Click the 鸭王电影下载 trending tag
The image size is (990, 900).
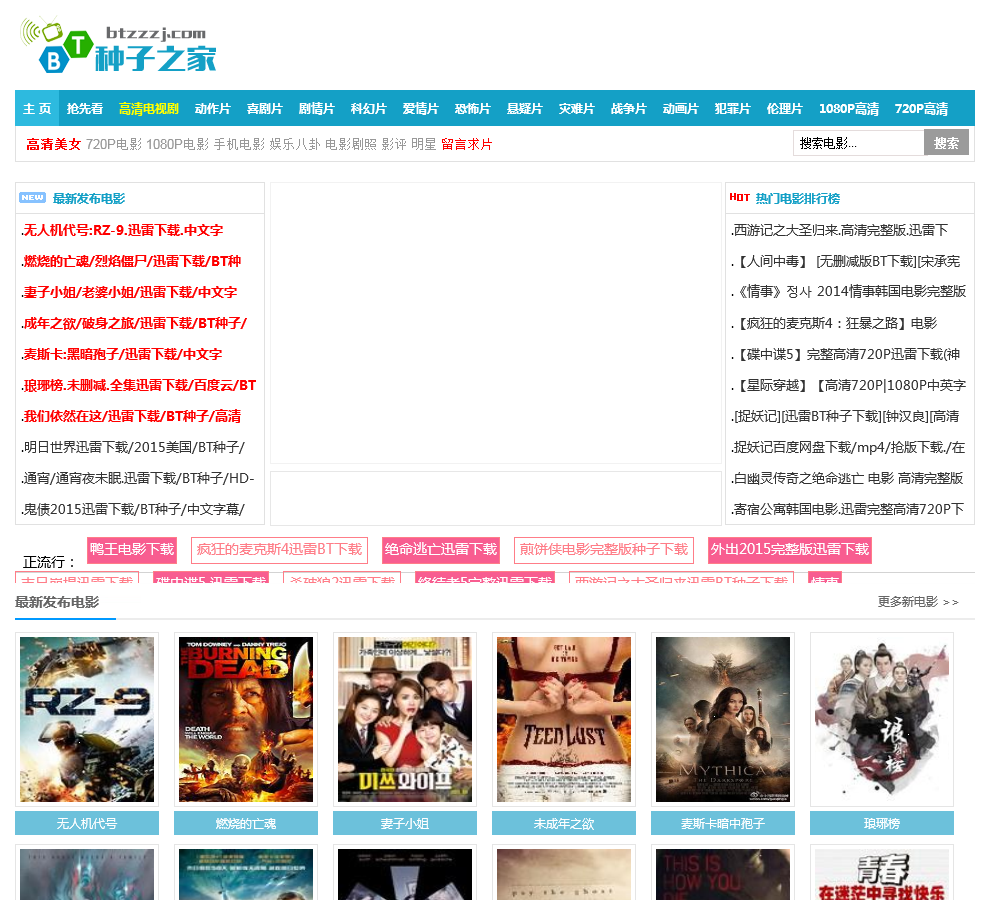pyautogui.click(x=132, y=549)
